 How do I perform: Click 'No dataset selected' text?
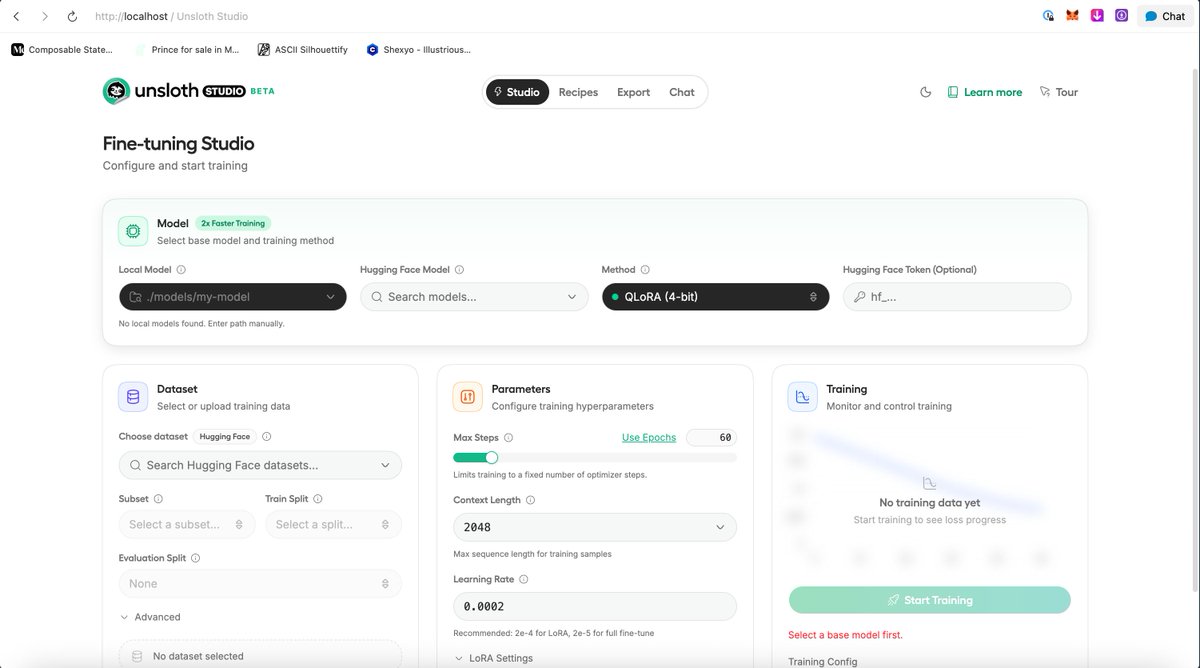[198, 656]
